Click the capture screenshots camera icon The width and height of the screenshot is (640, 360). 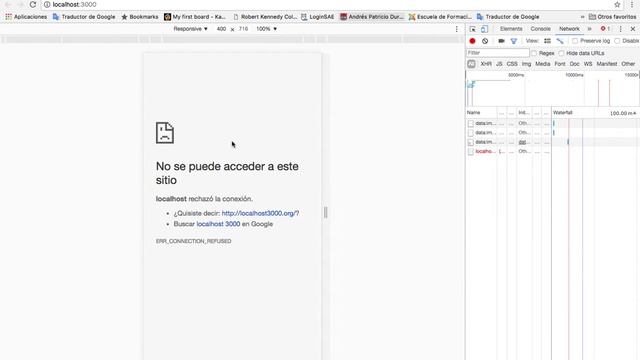[x=501, y=41]
